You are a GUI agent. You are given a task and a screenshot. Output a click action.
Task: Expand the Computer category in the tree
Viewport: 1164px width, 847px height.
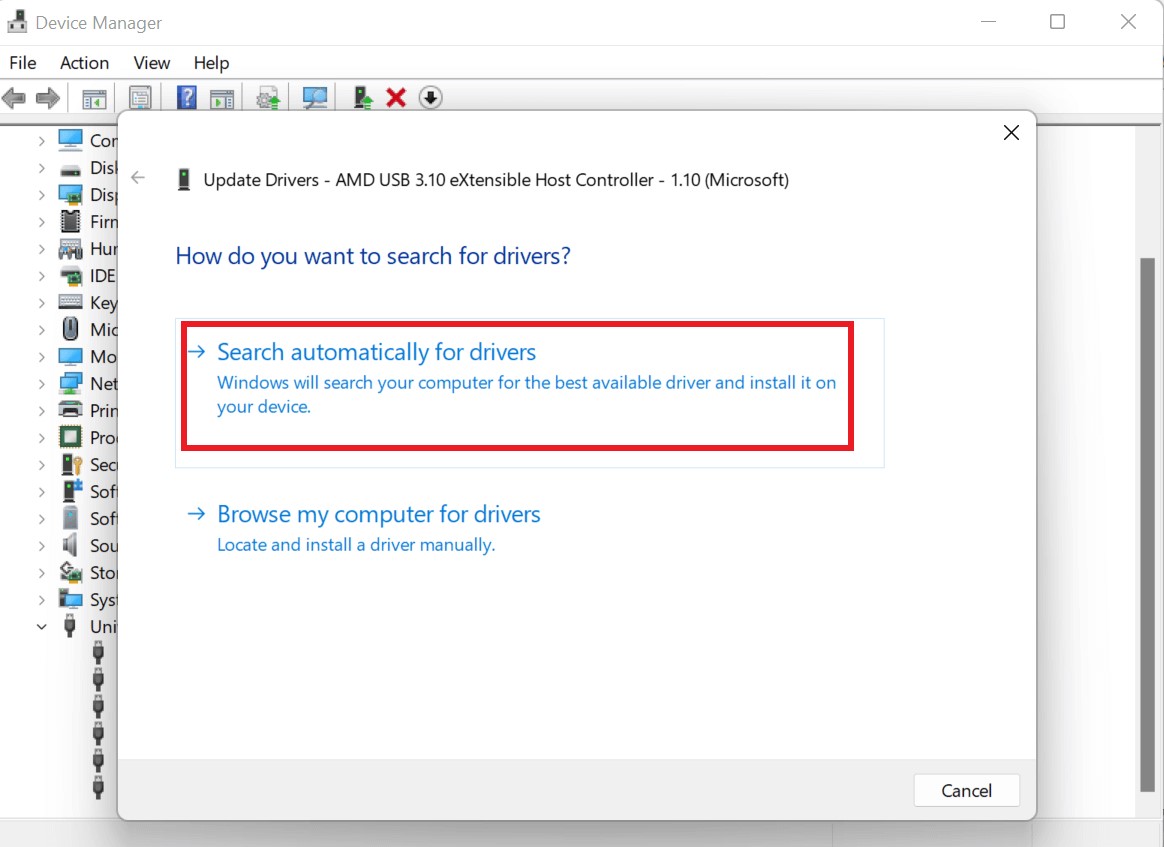tap(41, 140)
